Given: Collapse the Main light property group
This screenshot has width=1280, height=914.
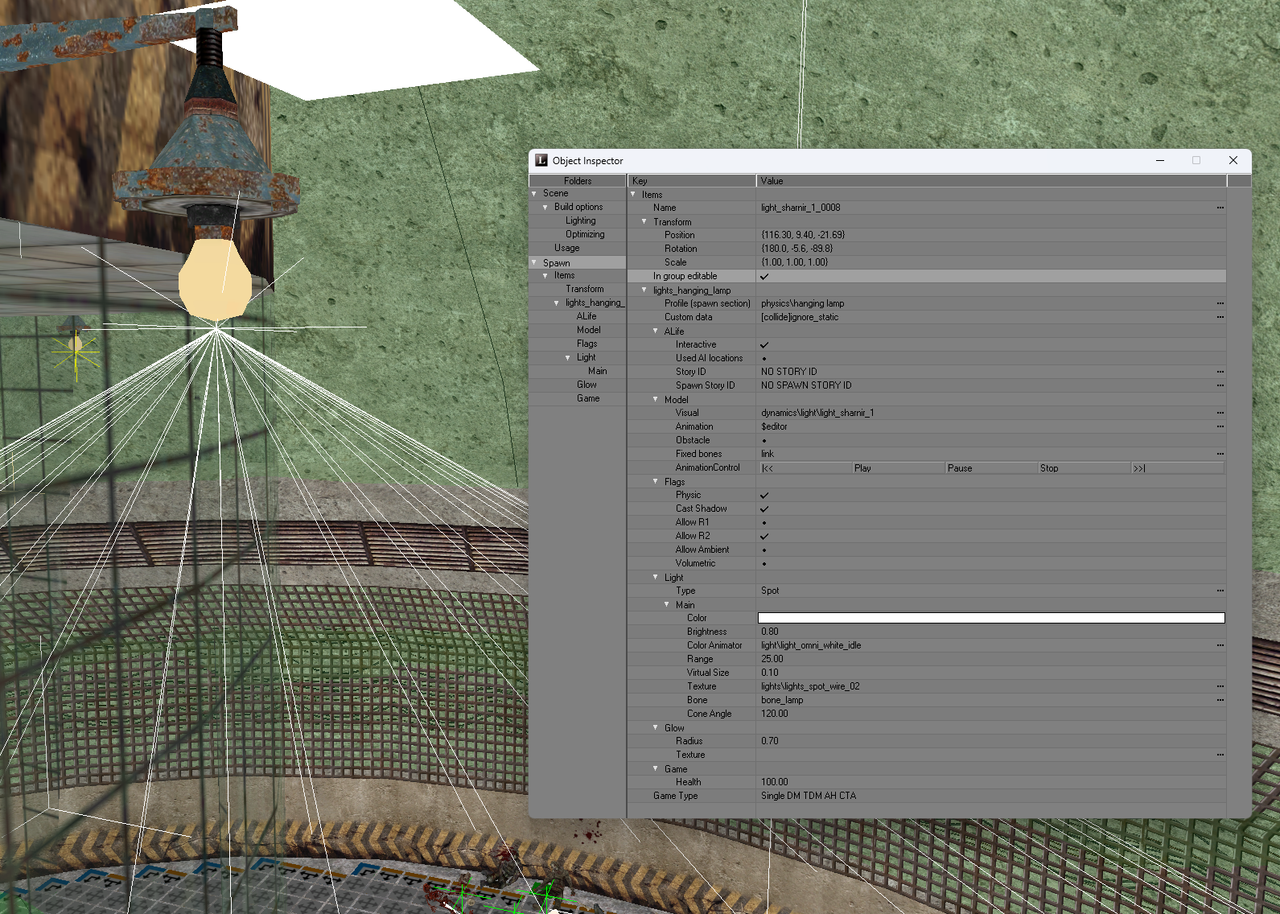Looking at the screenshot, I should pos(666,605).
